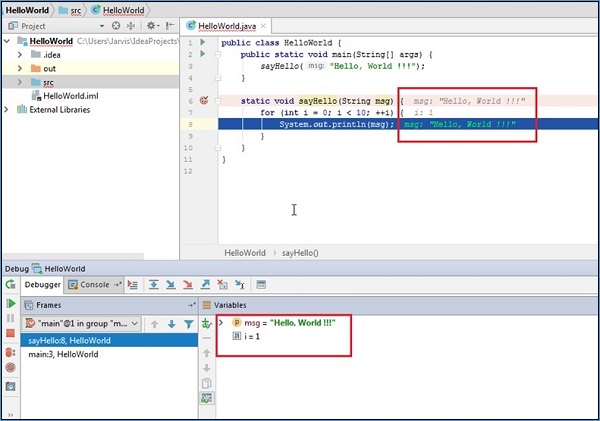
Task: Click Frames panel restore arrow icon
Action: point(191,305)
